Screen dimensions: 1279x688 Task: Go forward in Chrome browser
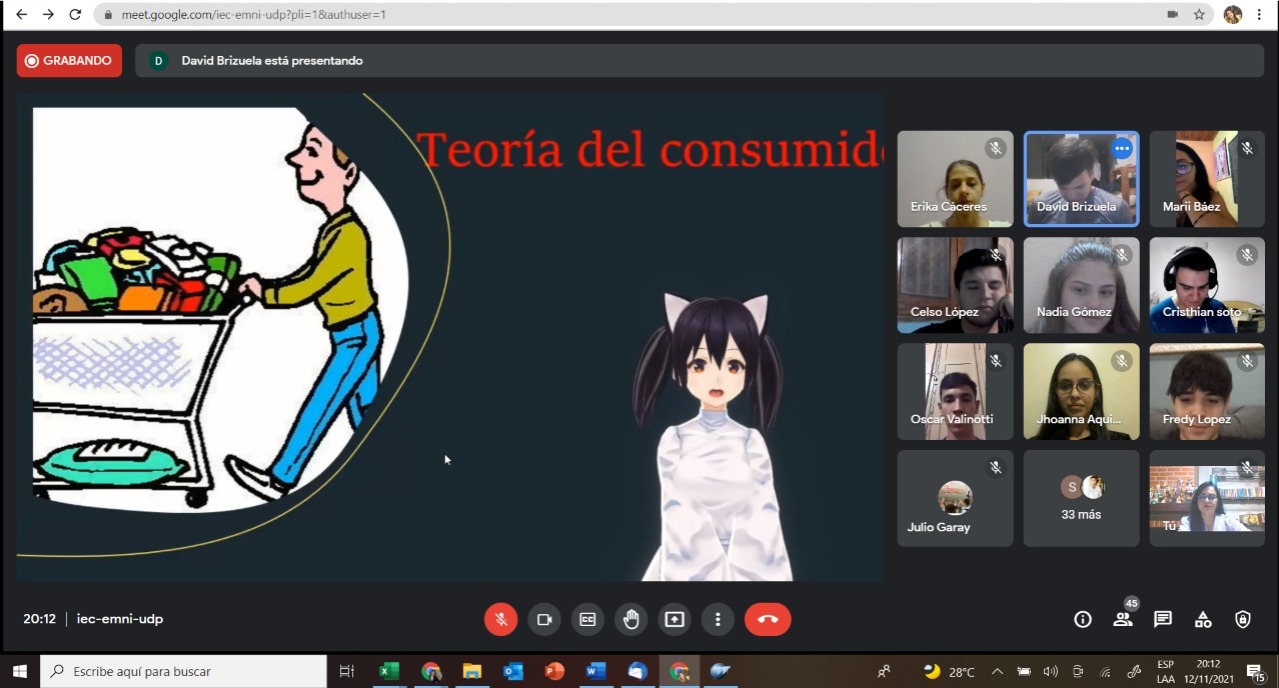coord(48,15)
